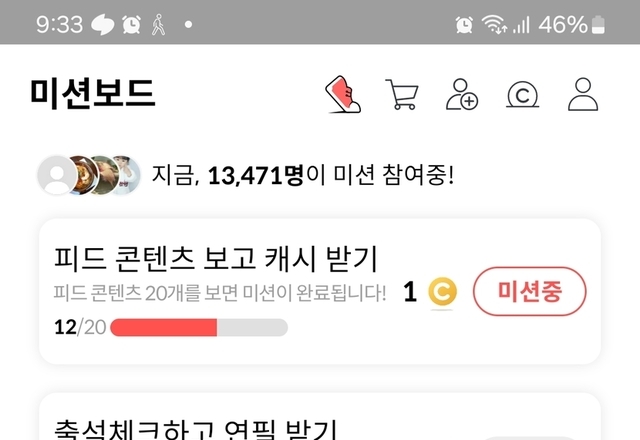Tap the default gray avatar thumbnail
Viewport: 640px width, 440px height.
pos(57,176)
